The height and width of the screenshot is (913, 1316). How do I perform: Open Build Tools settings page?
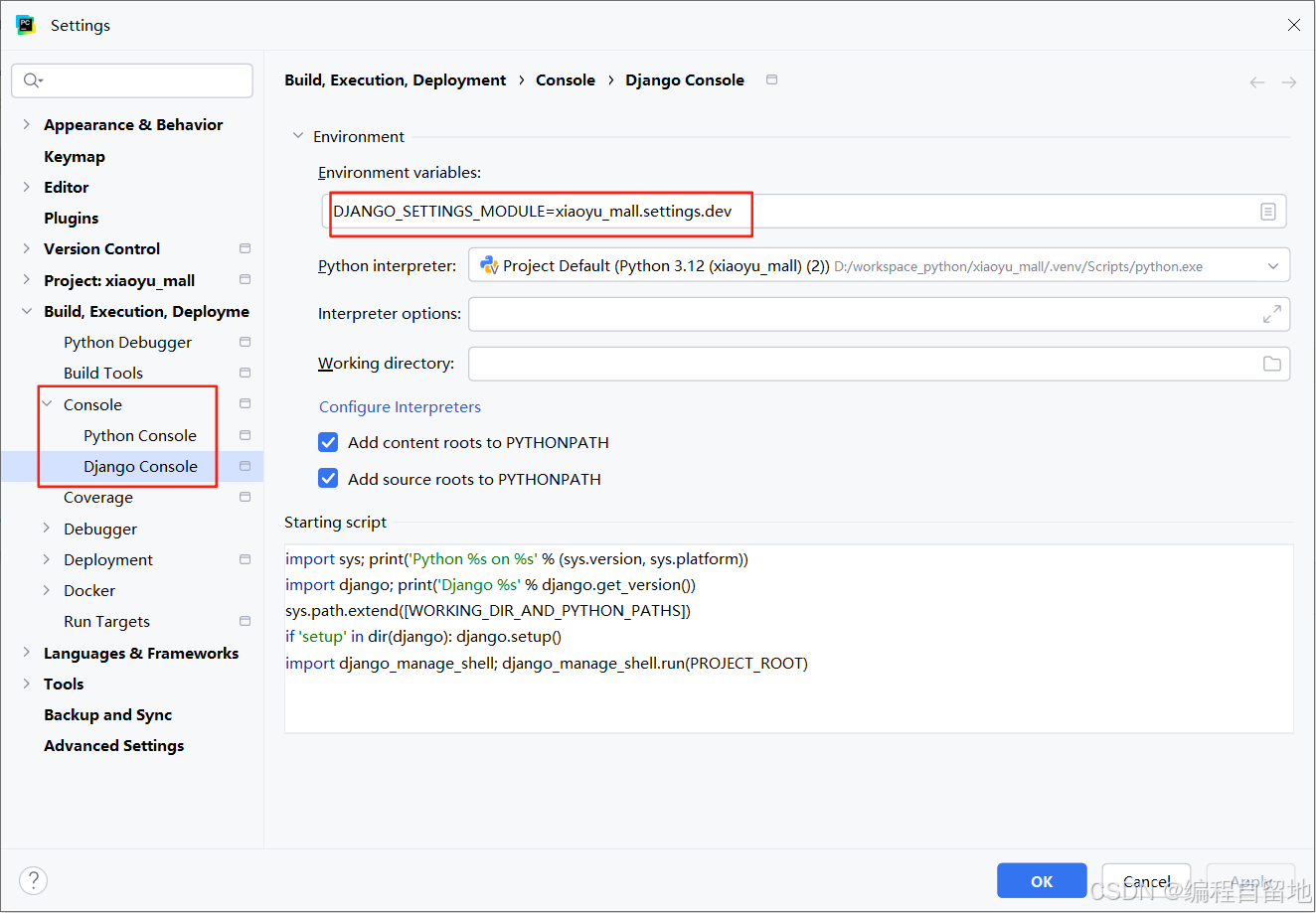103,373
